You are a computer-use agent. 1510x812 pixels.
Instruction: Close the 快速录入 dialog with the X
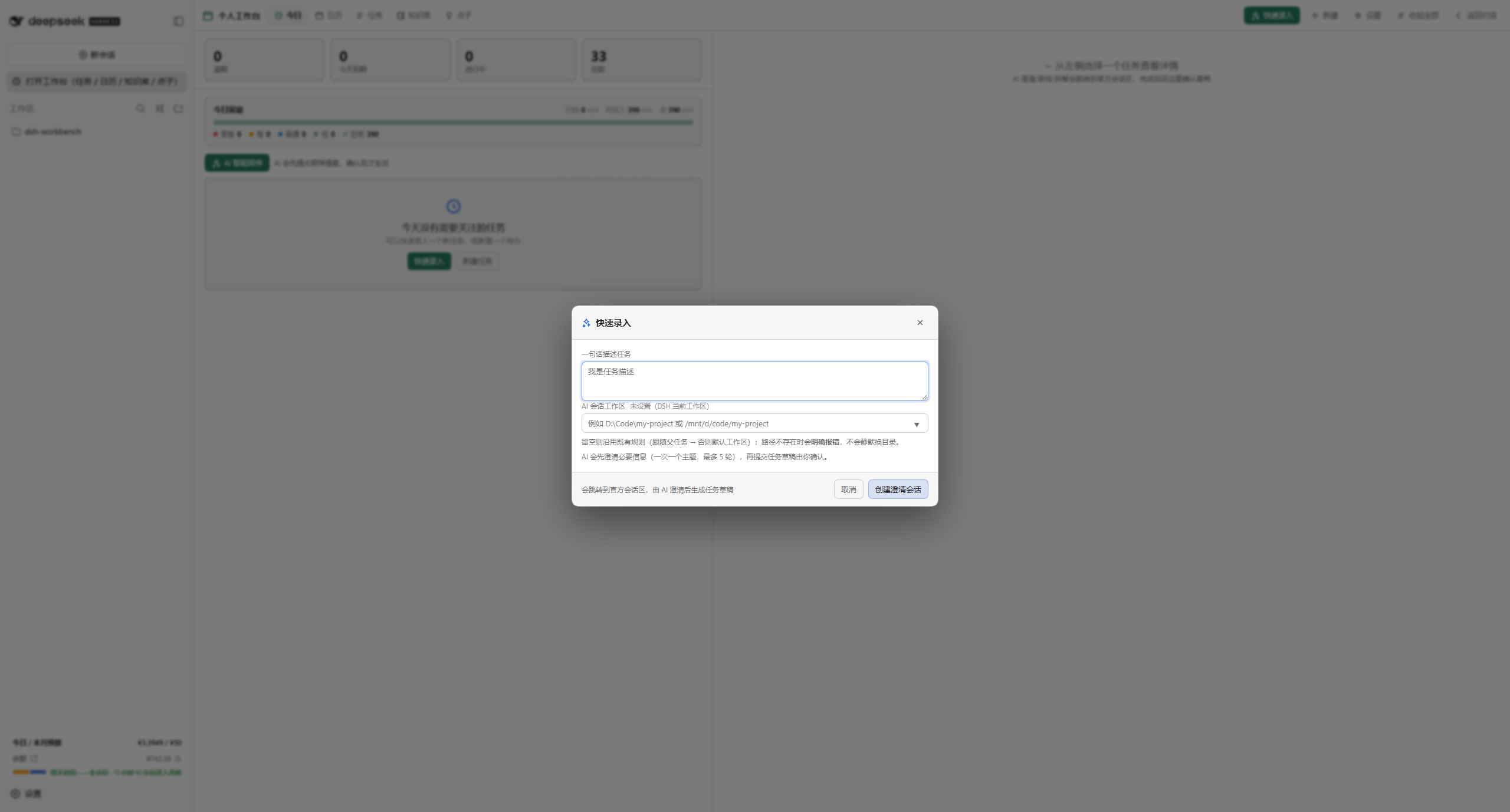tap(920, 323)
